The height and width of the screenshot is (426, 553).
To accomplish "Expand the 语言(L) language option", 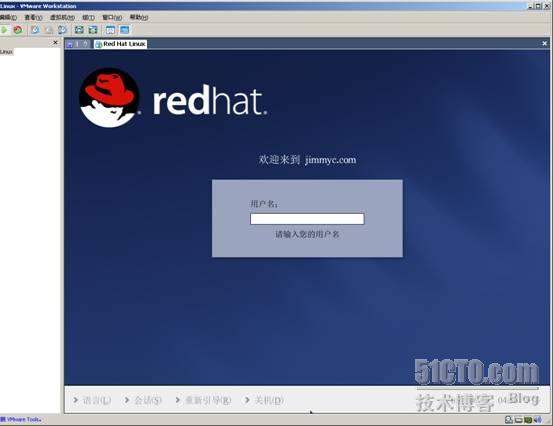I will (x=92, y=400).
